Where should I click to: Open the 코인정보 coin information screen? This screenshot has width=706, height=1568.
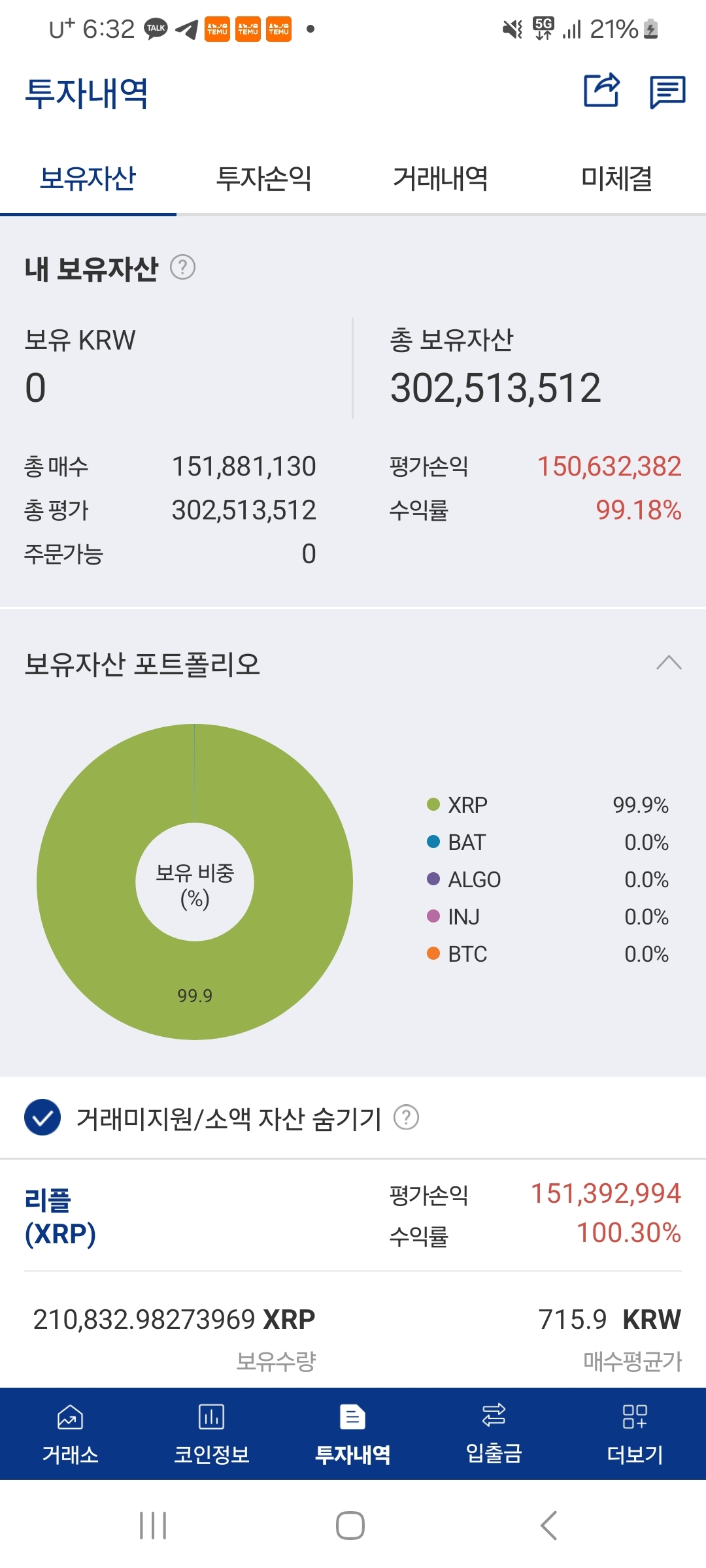coord(211,1434)
